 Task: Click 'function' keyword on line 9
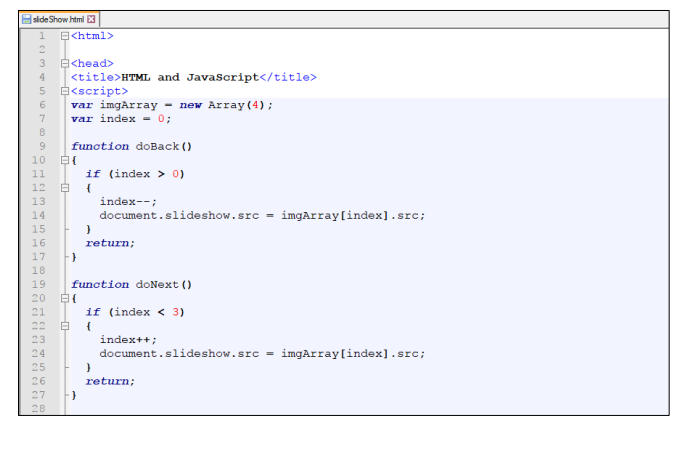point(100,146)
